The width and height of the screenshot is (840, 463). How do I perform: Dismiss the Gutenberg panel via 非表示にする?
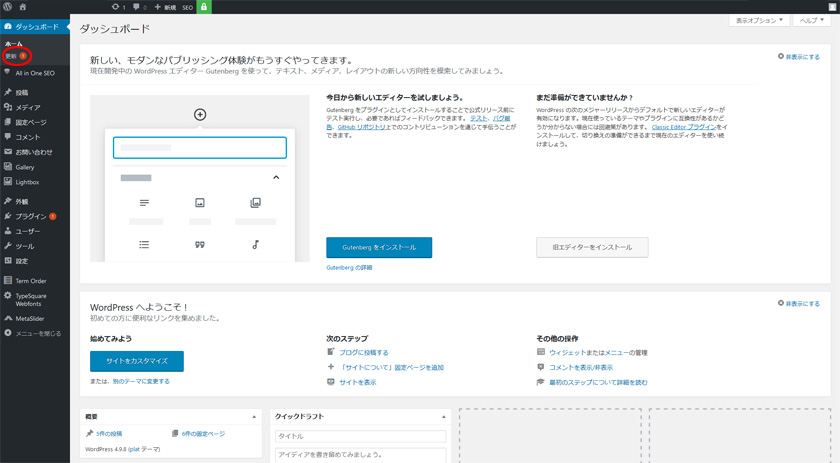tap(799, 57)
